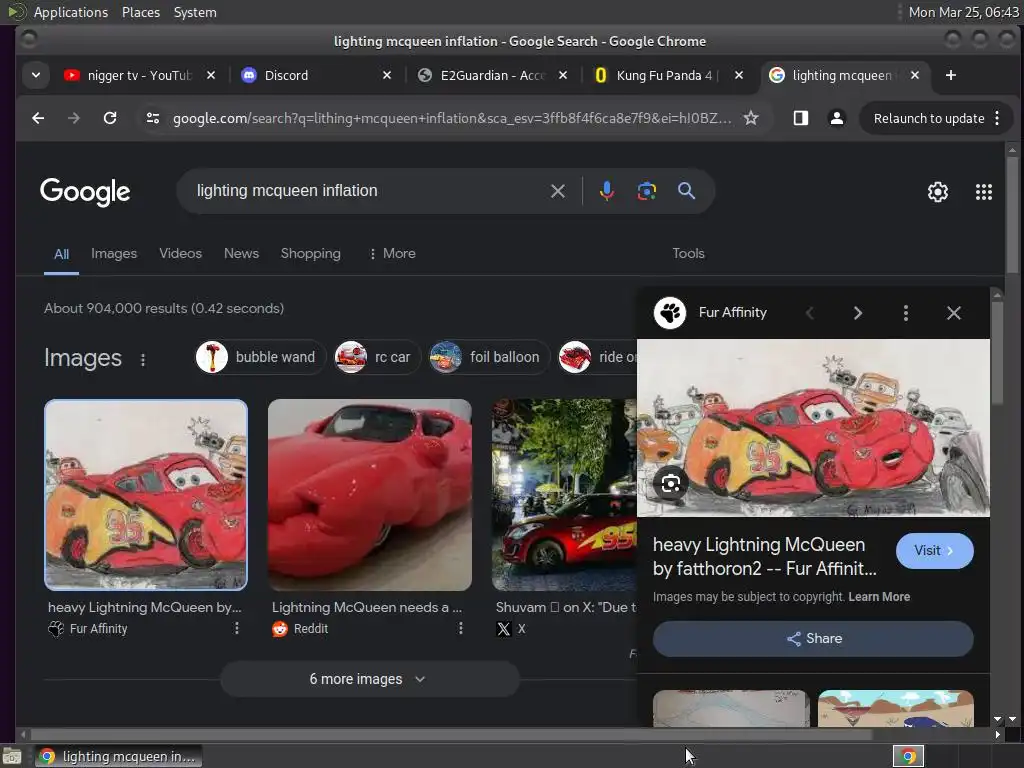Viewport: 1024px width, 768px height.
Task: Open options beside Images heading
Action: click(x=143, y=360)
